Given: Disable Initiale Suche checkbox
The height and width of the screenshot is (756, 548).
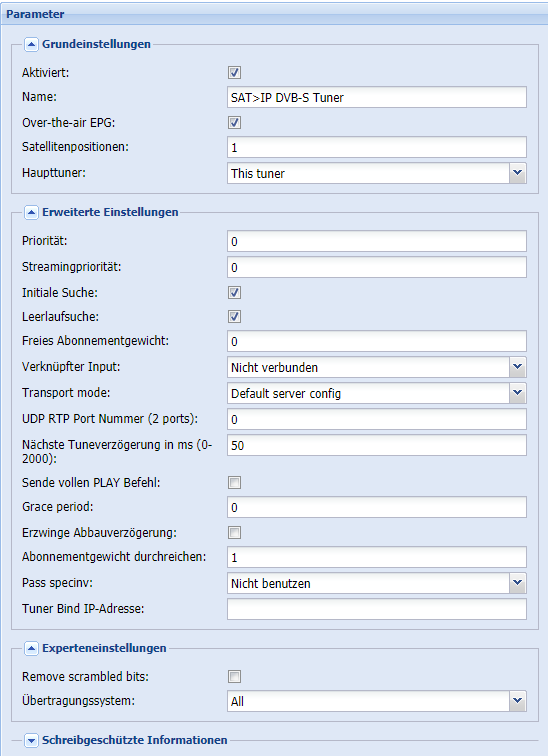Looking at the screenshot, I should tap(234, 293).
